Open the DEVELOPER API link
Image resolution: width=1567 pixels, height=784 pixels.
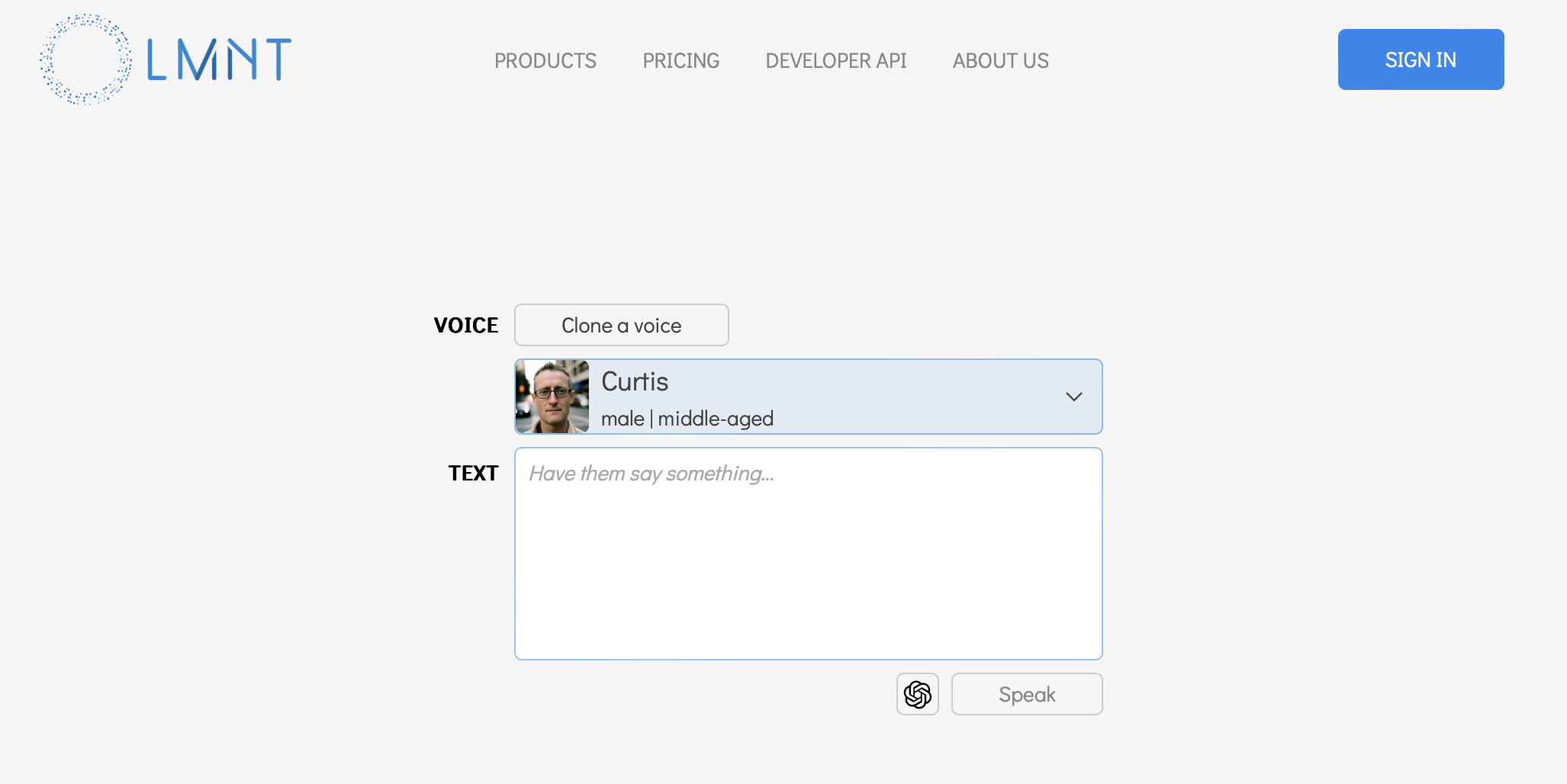[836, 60]
